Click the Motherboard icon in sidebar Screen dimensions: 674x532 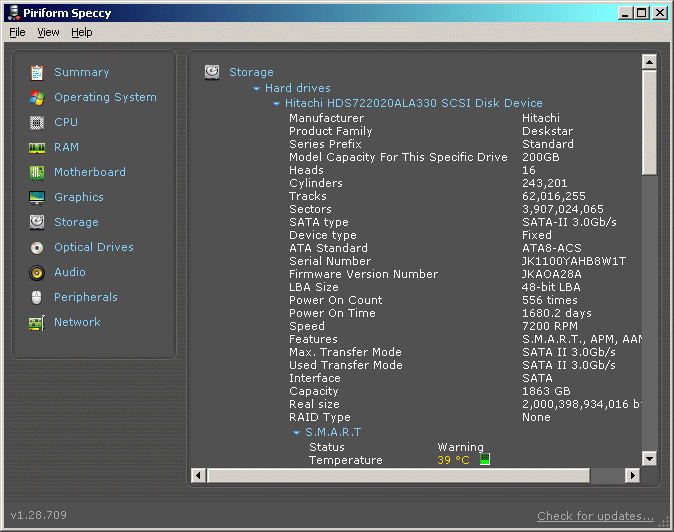(x=37, y=172)
